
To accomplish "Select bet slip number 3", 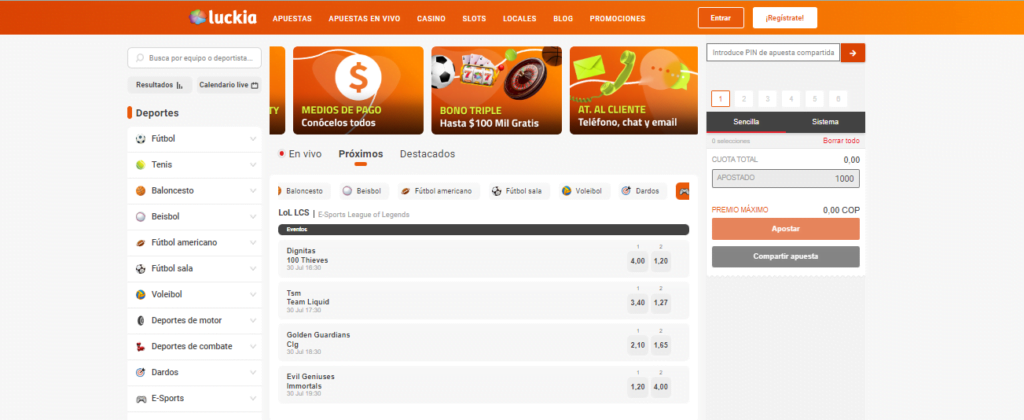I will pyautogui.click(x=767, y=99).
